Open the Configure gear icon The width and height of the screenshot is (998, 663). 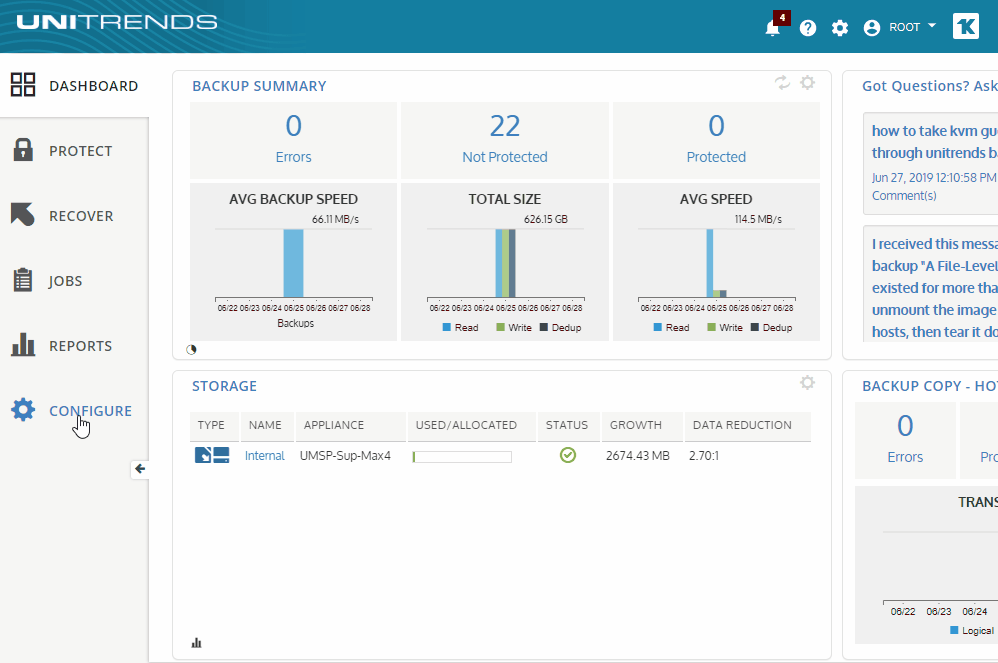coord(23,410)
